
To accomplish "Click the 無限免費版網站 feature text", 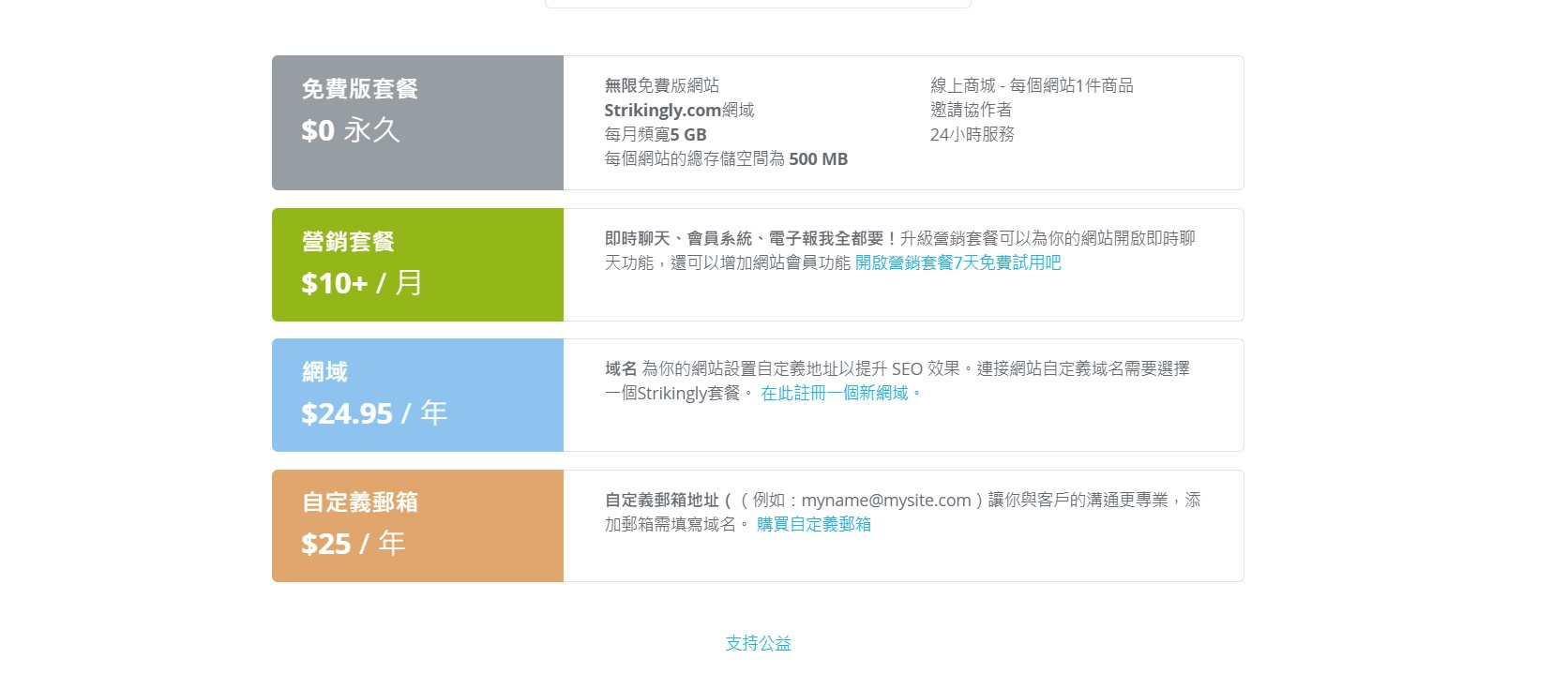I will point(662,86).
